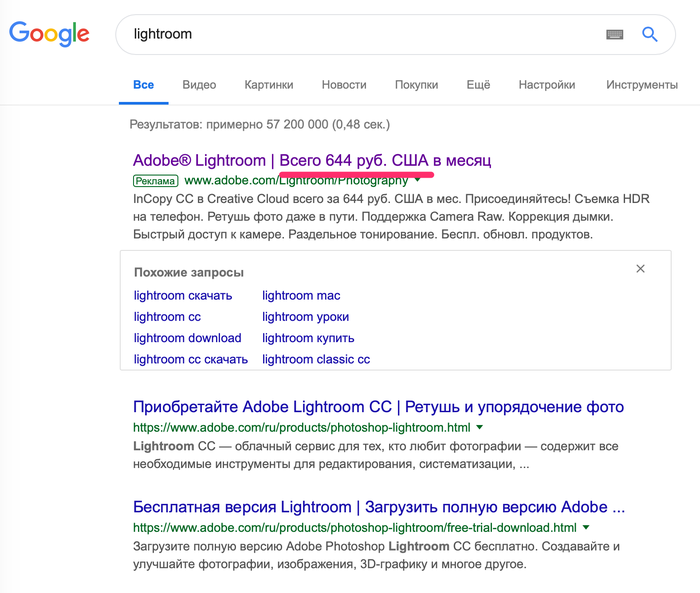The height and width of the screenshot is (593, 700).
Task: Click the Похожие запросы heading
Action: 189,272
